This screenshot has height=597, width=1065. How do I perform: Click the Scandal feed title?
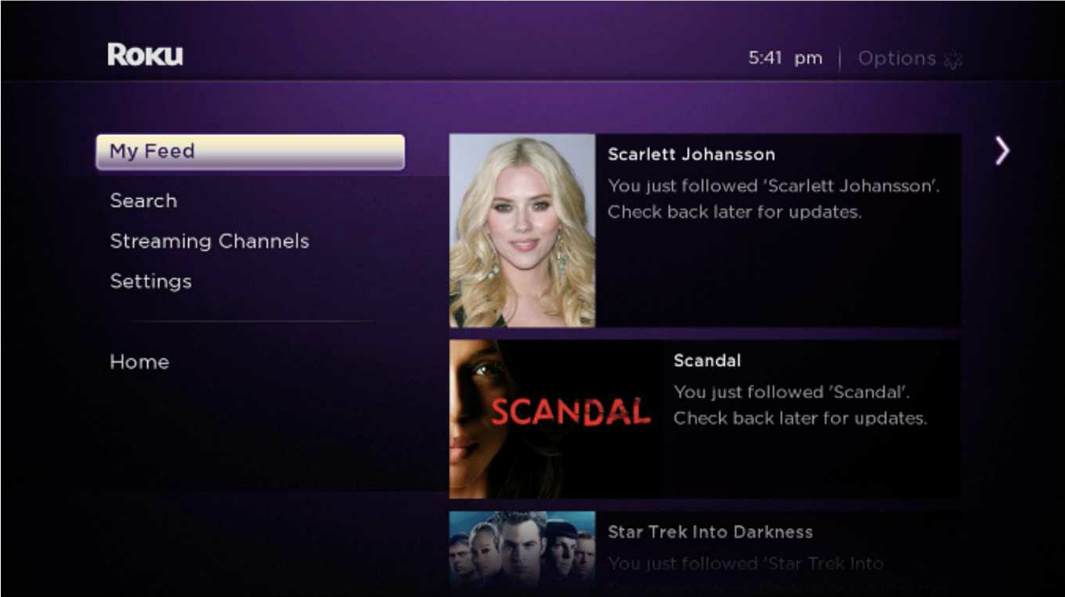pos(706,361)
